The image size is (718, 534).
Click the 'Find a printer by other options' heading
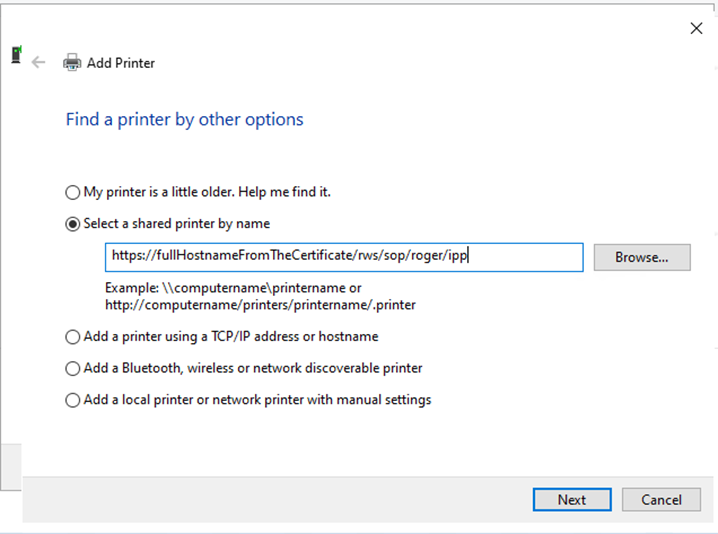[184, 119]
